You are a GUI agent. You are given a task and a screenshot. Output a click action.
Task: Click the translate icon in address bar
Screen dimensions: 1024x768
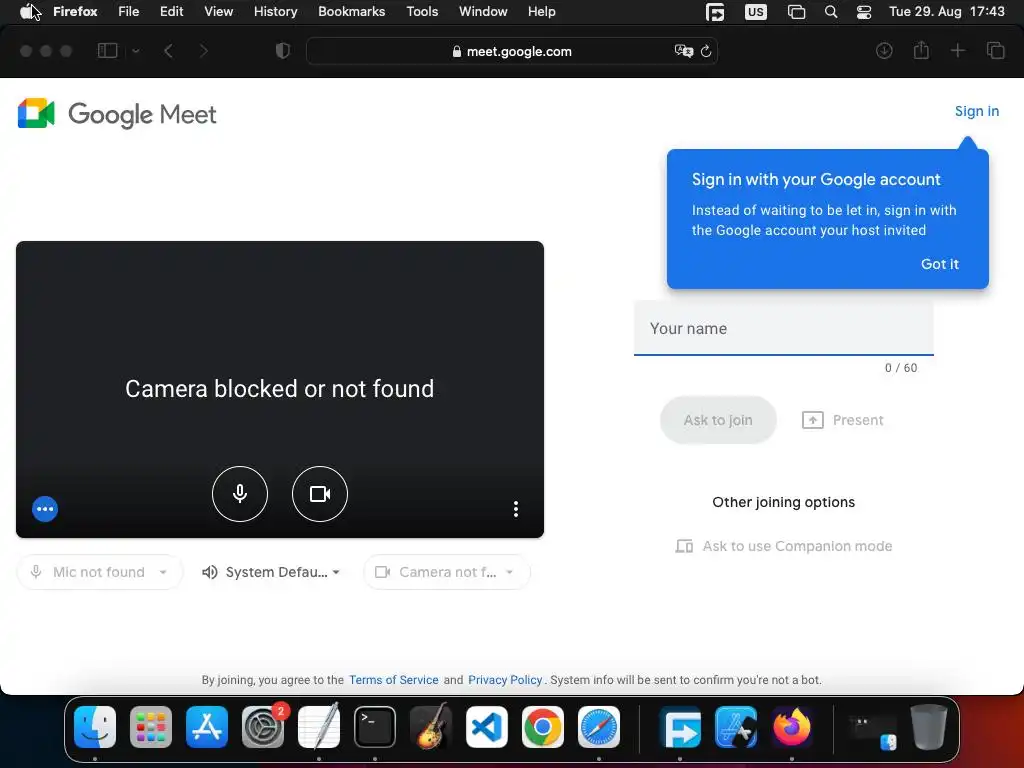[683, 51]
